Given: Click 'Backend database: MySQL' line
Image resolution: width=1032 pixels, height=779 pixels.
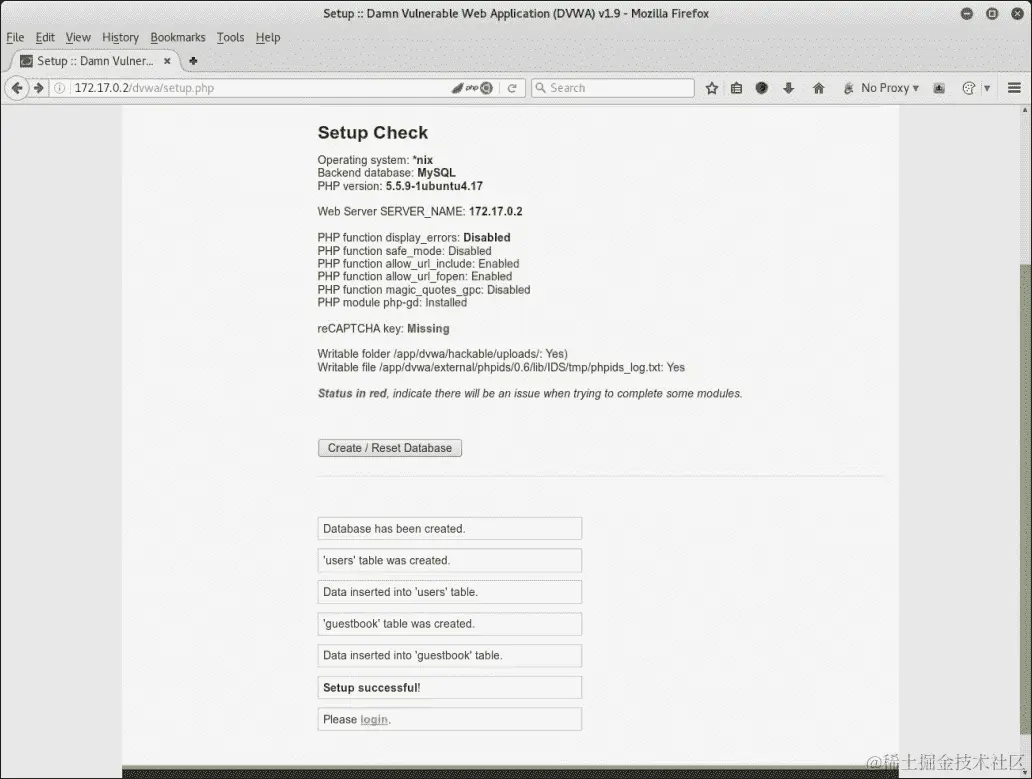Looking at the screenshot, I should 386,173.
